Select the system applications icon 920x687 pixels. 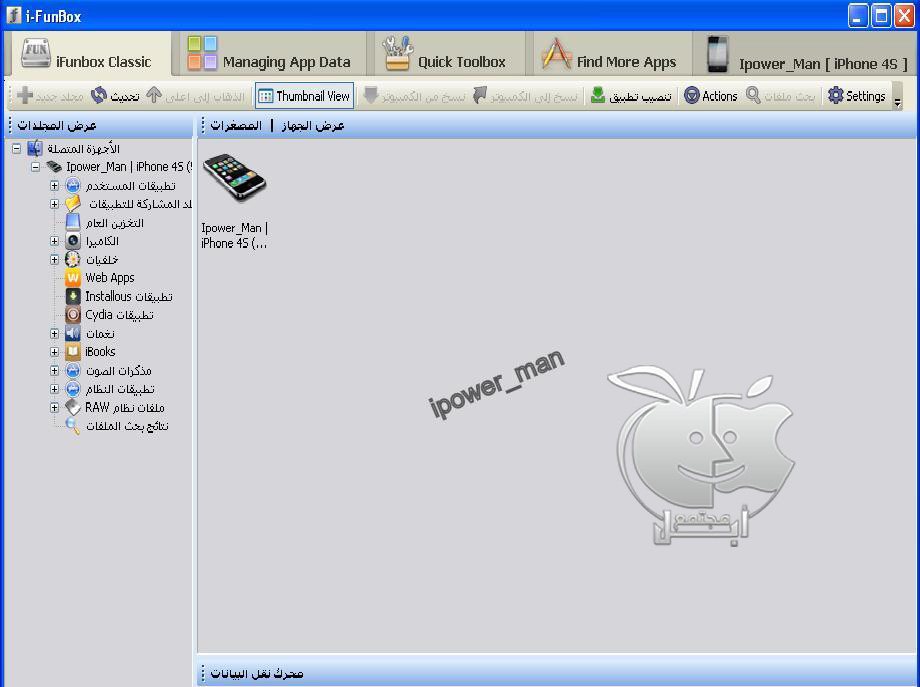(73, 389)
